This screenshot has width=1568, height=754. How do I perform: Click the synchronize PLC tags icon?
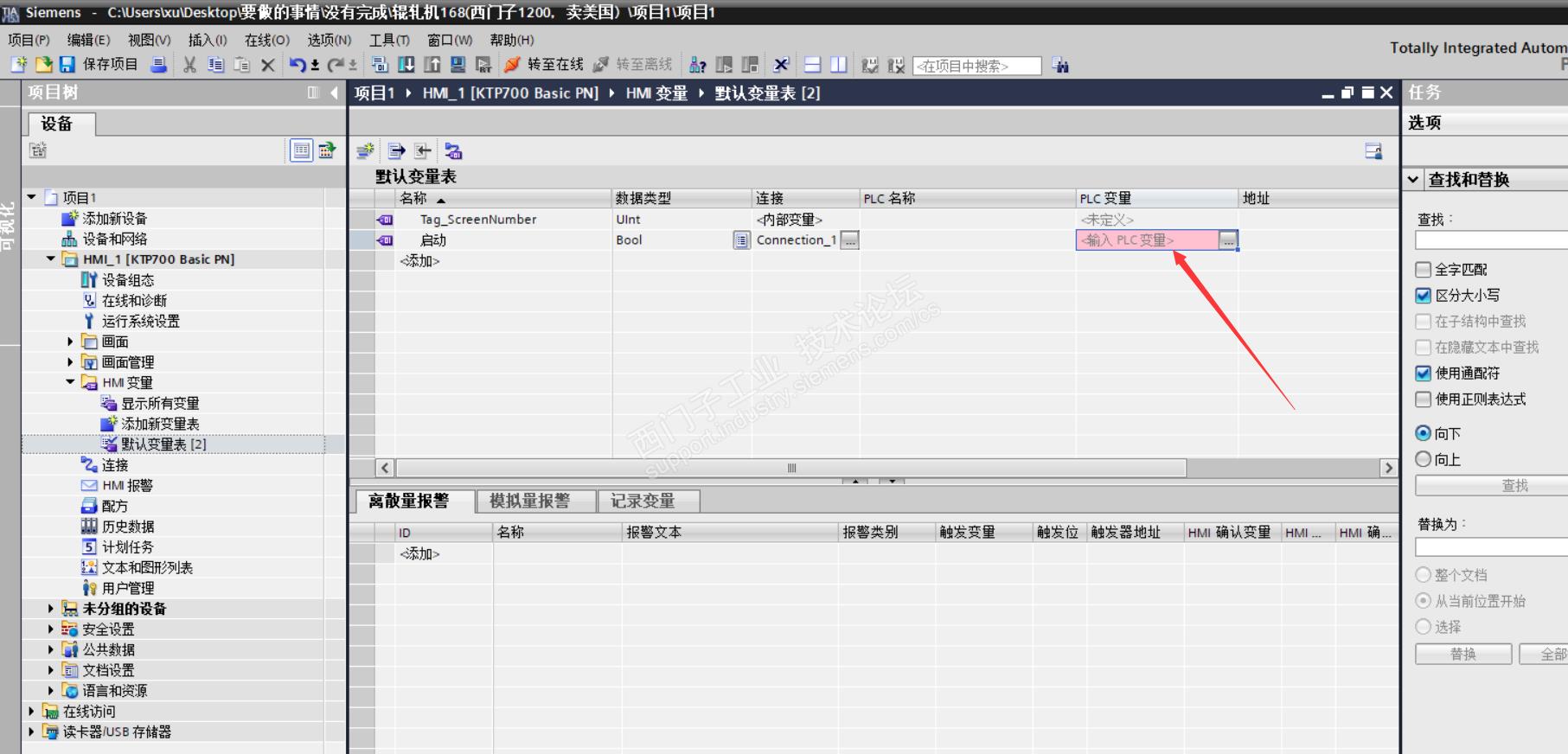pyautogui.click(x=453, y=151)
